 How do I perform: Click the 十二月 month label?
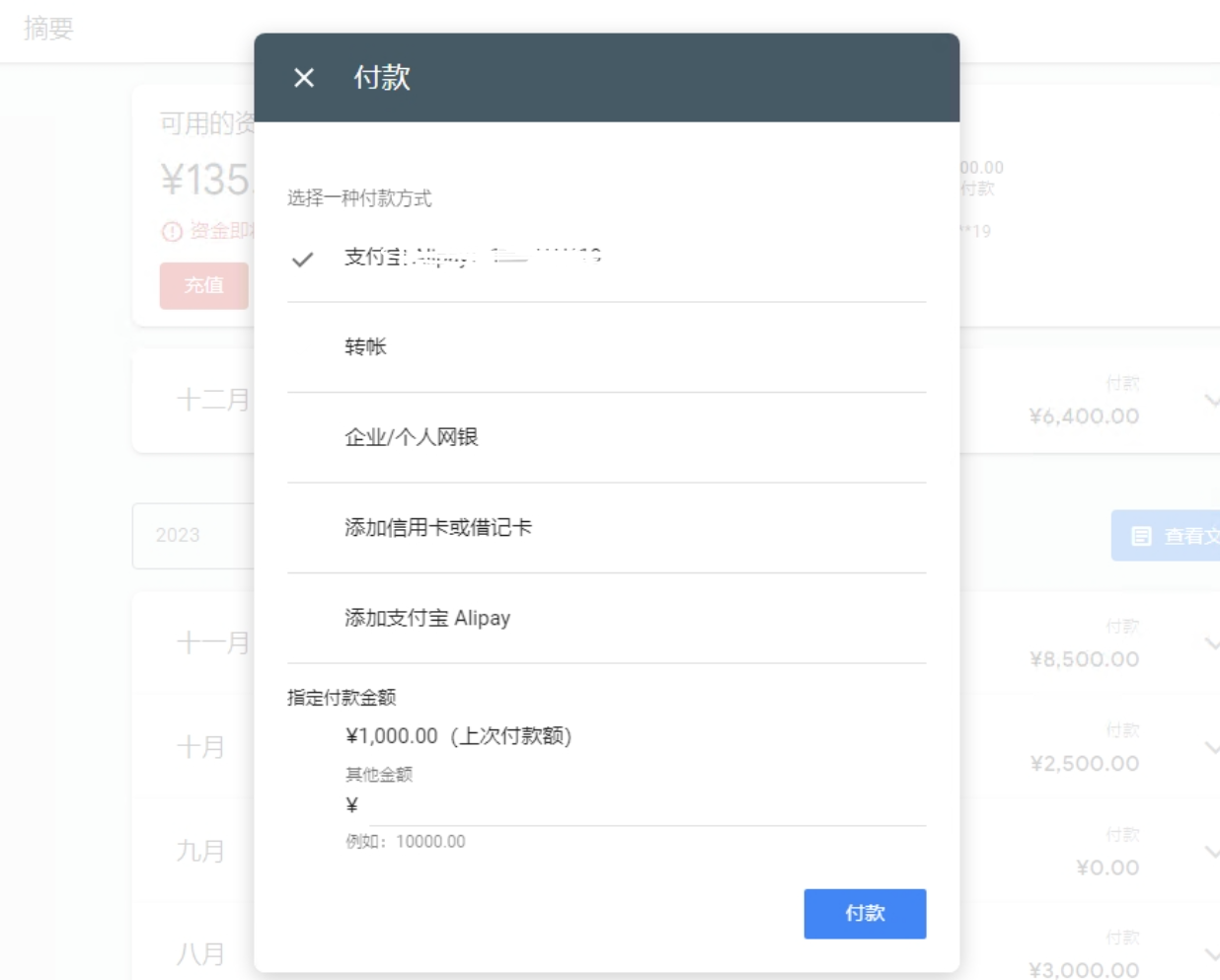213,400
